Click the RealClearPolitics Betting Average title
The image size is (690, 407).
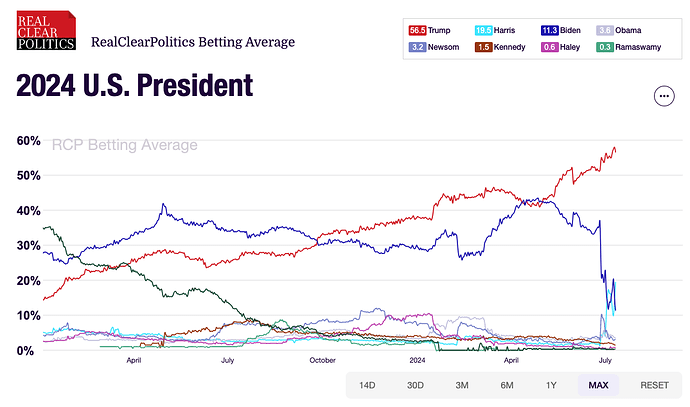193,42
